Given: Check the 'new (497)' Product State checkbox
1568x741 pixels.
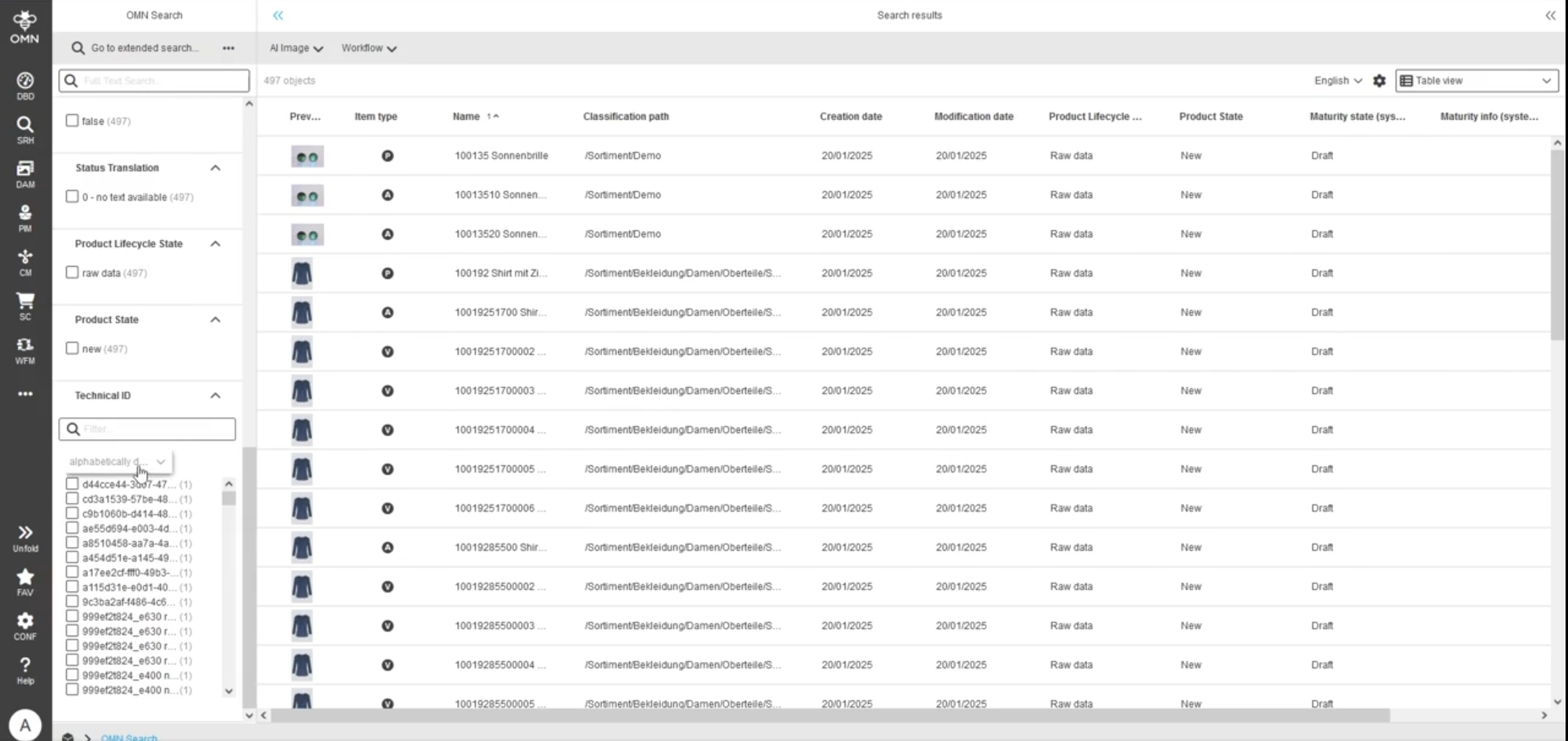Looking at the screenshot, I should (x=72, y=348).
